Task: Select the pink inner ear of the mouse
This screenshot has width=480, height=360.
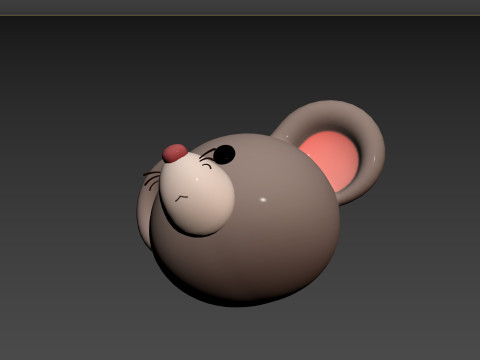Action: point(330,160)
